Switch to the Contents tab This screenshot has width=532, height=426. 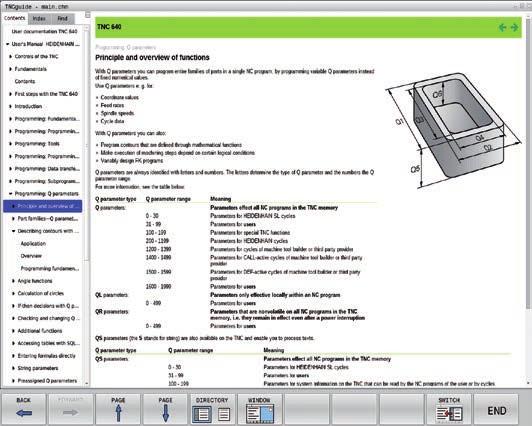click(x=15, y=18)
